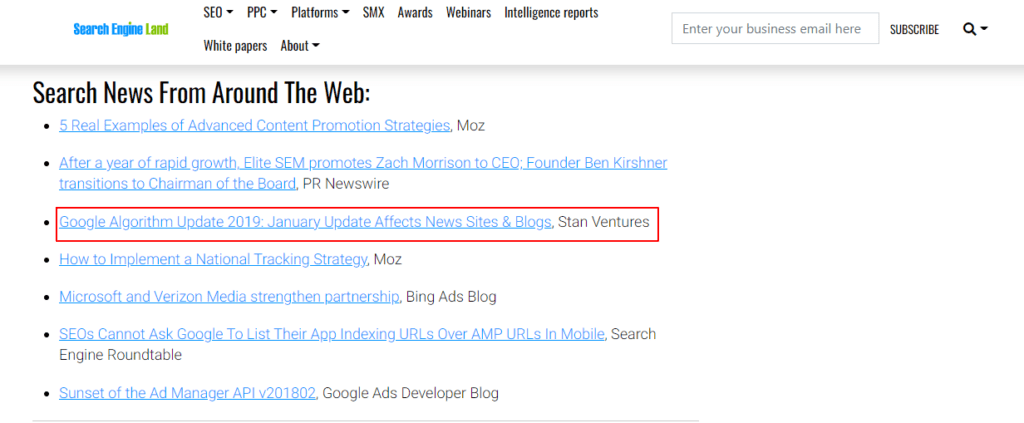The height and width of the screenshot is (423, 1024).
Task: Click the Search Engine Land logo
Action: click(121, 29)
